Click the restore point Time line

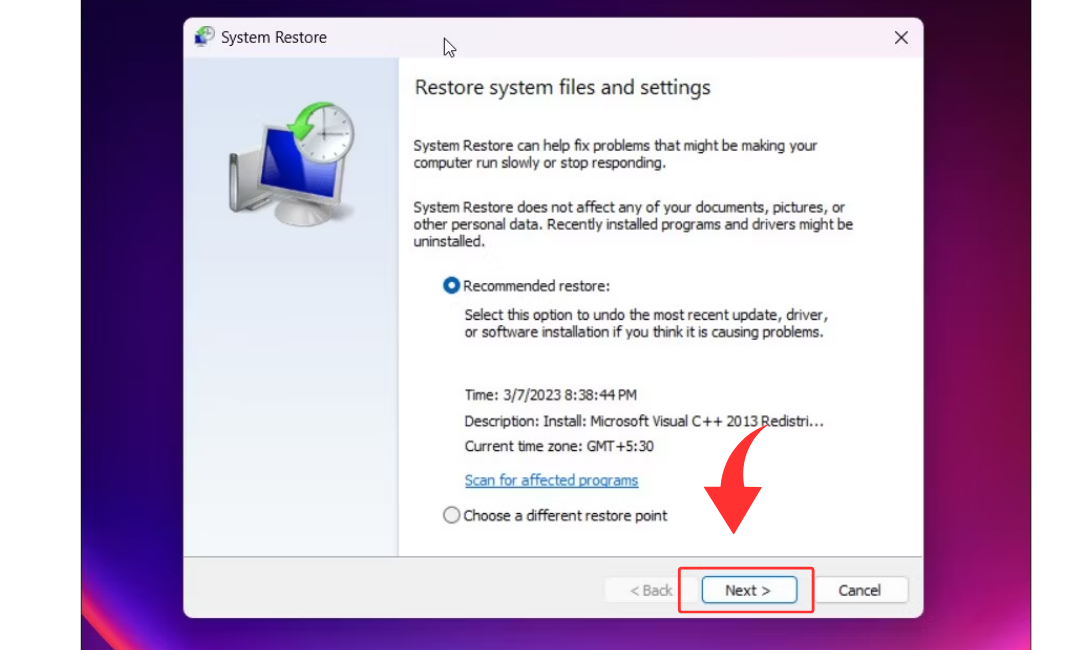coord(550,395)
